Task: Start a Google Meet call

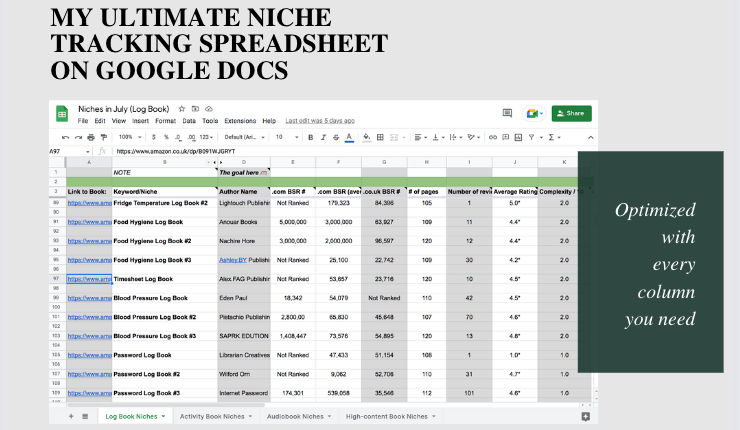Action: coord(534,113)
